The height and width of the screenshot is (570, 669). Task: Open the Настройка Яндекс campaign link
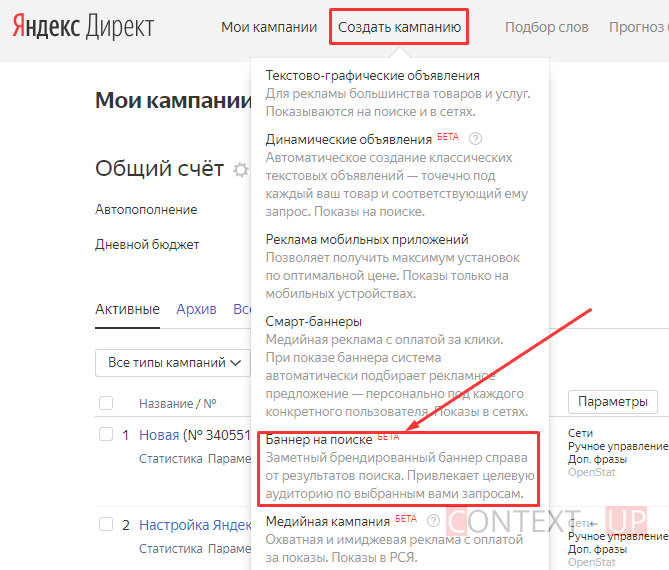195,525
